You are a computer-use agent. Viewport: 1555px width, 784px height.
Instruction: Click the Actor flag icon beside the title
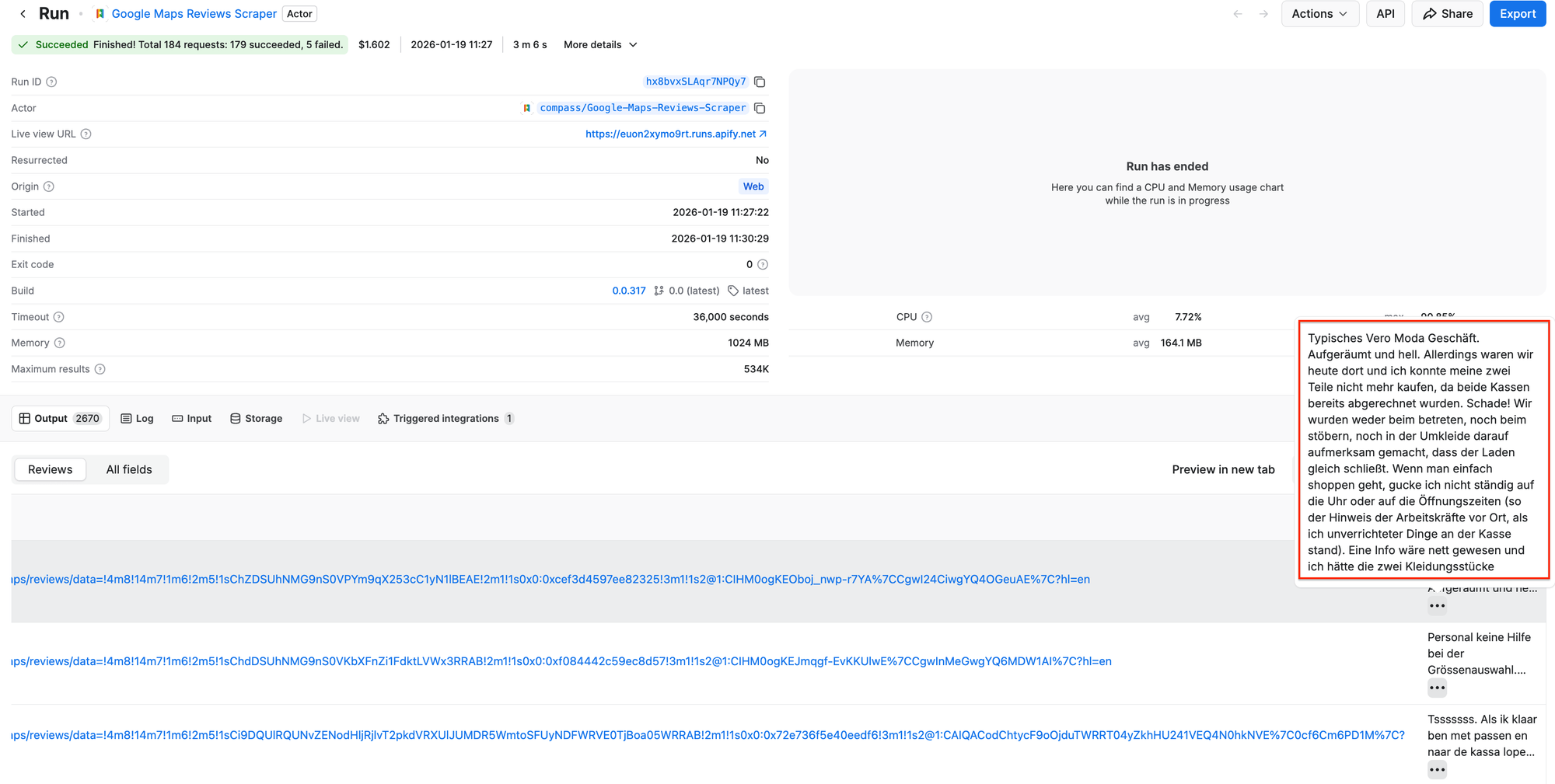point(100,13)
